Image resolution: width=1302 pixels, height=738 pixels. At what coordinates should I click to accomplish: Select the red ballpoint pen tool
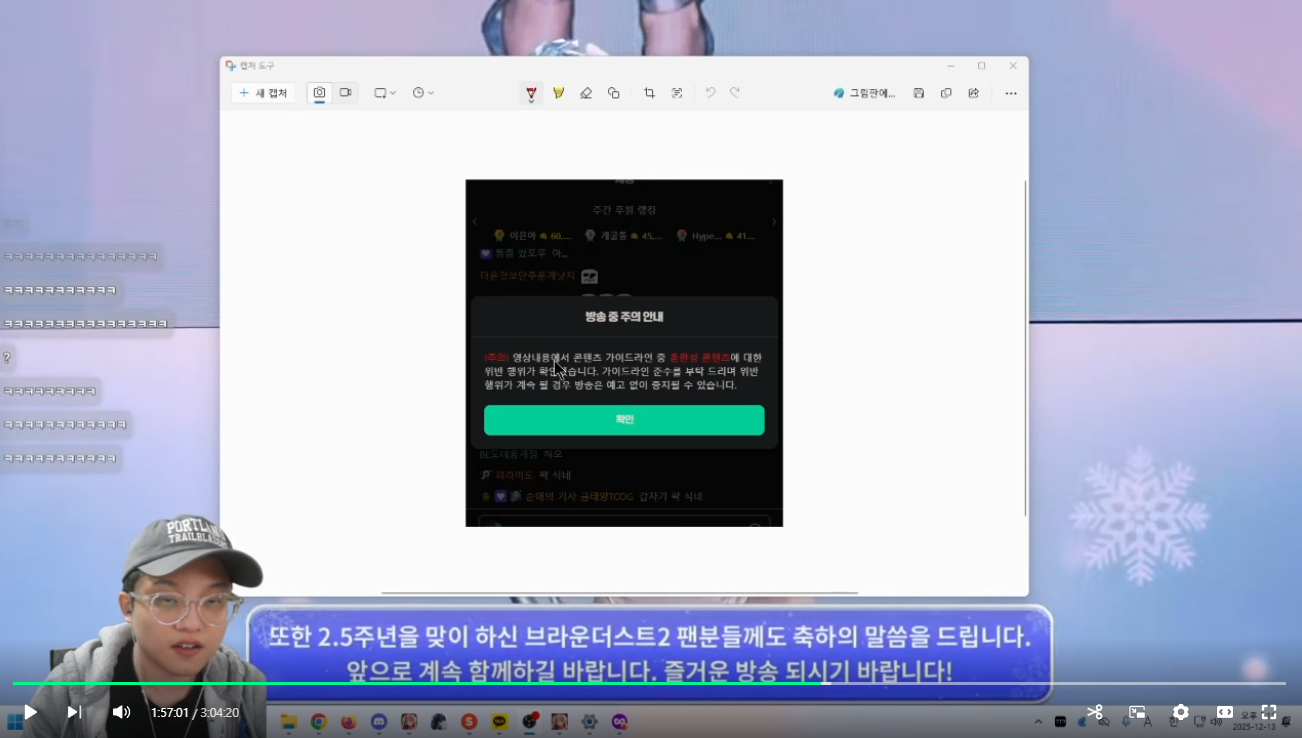pos(531,93)
